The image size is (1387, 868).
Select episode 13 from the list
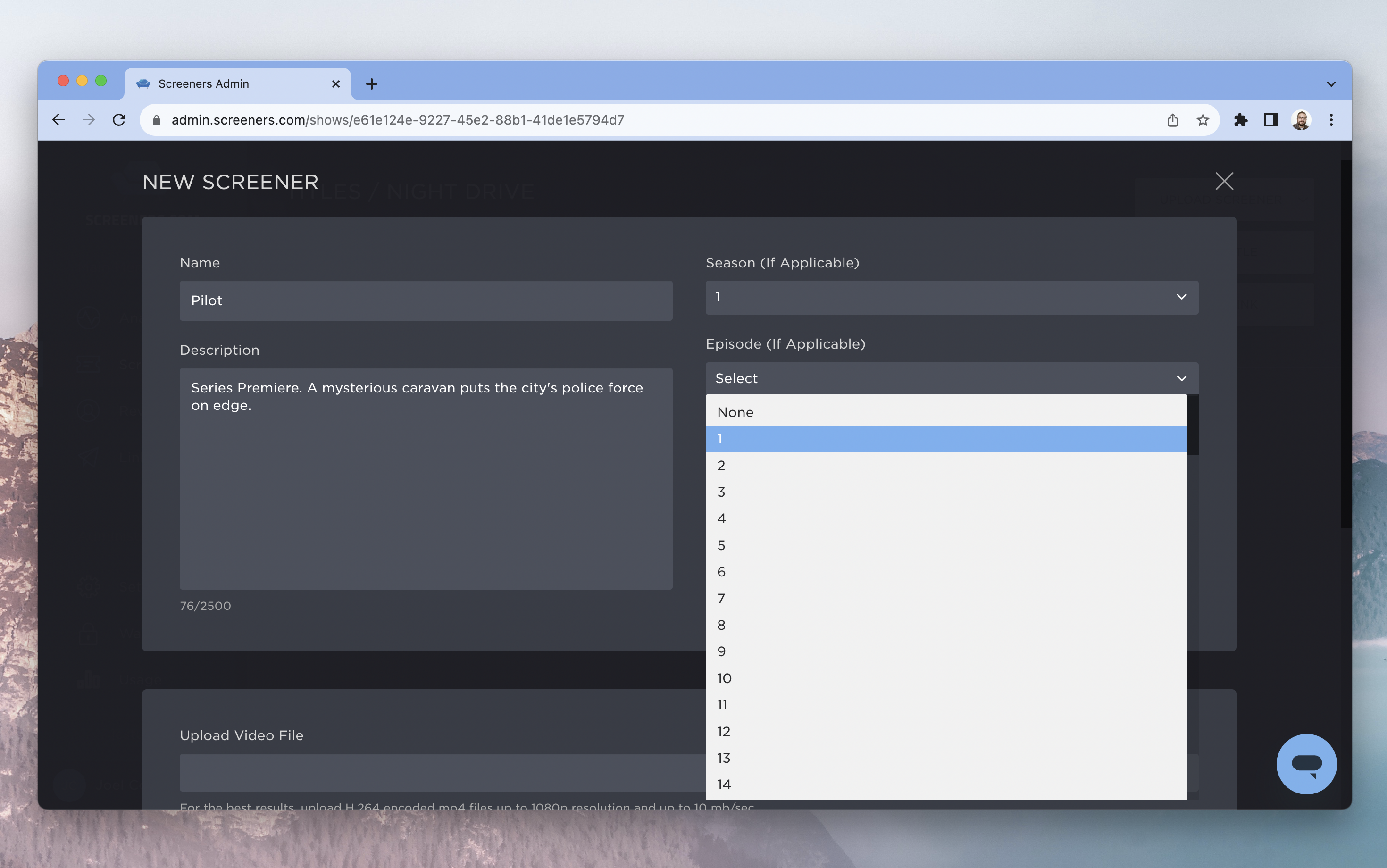tap(945, 758)
